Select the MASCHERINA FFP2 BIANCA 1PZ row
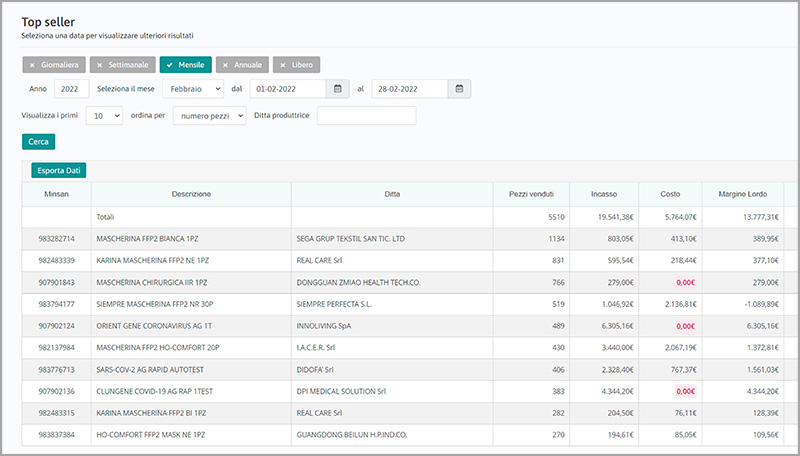The width and height of the screenshot is (800, 456). pyautogui.click(x=190, y=240)
